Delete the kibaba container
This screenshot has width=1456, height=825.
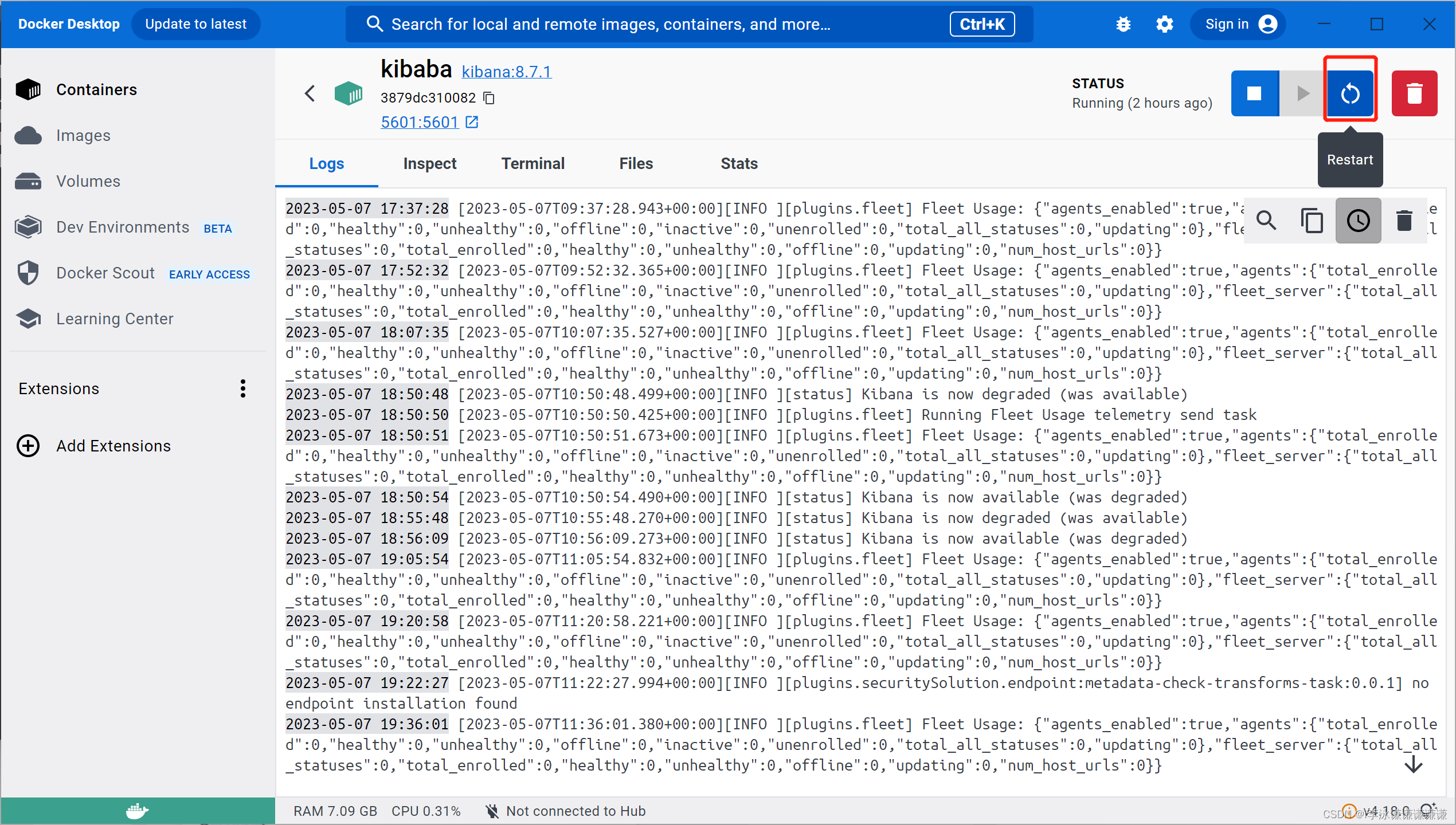pyautogui.click(x=1414, y=93)
